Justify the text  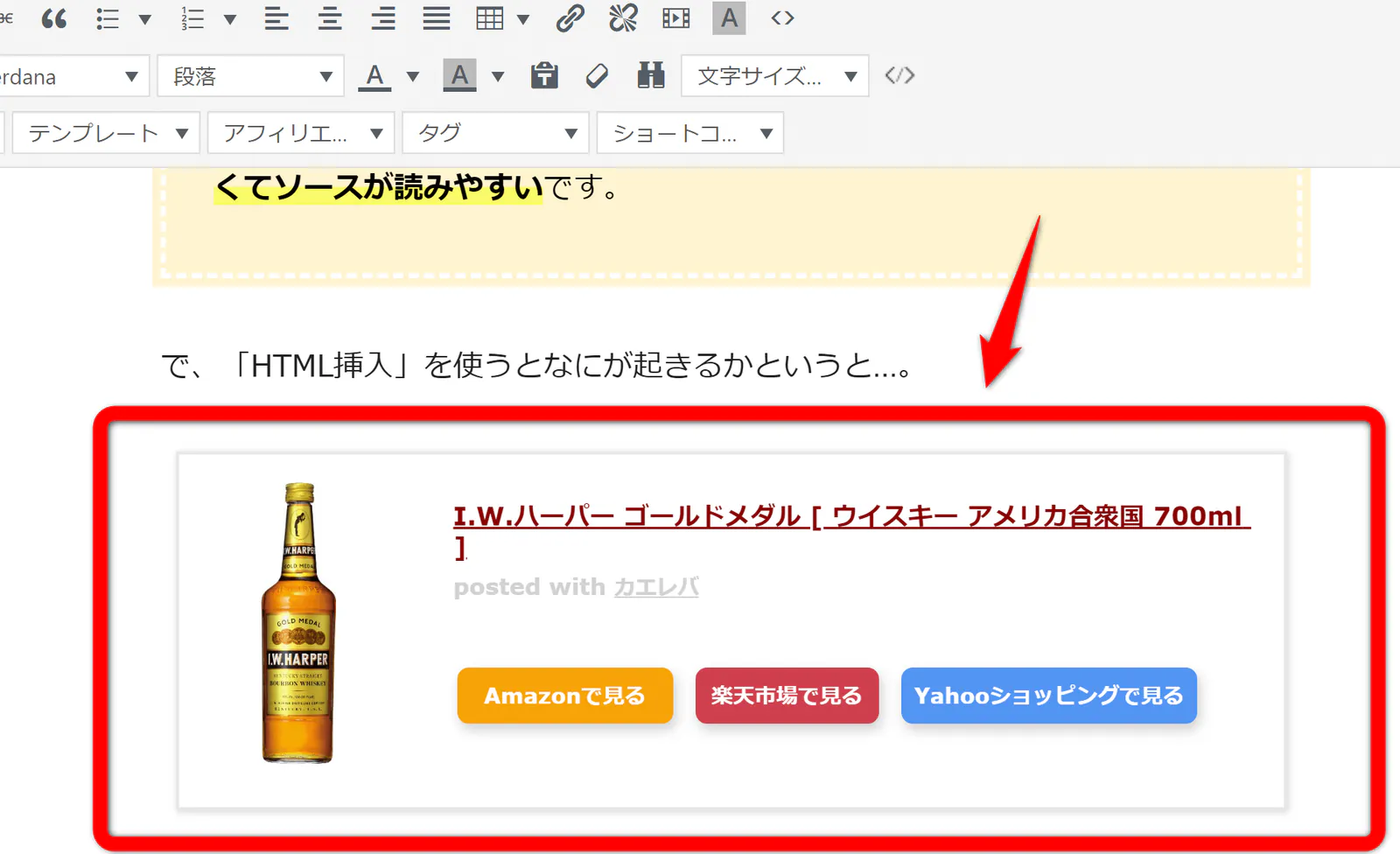coord(437,18)
